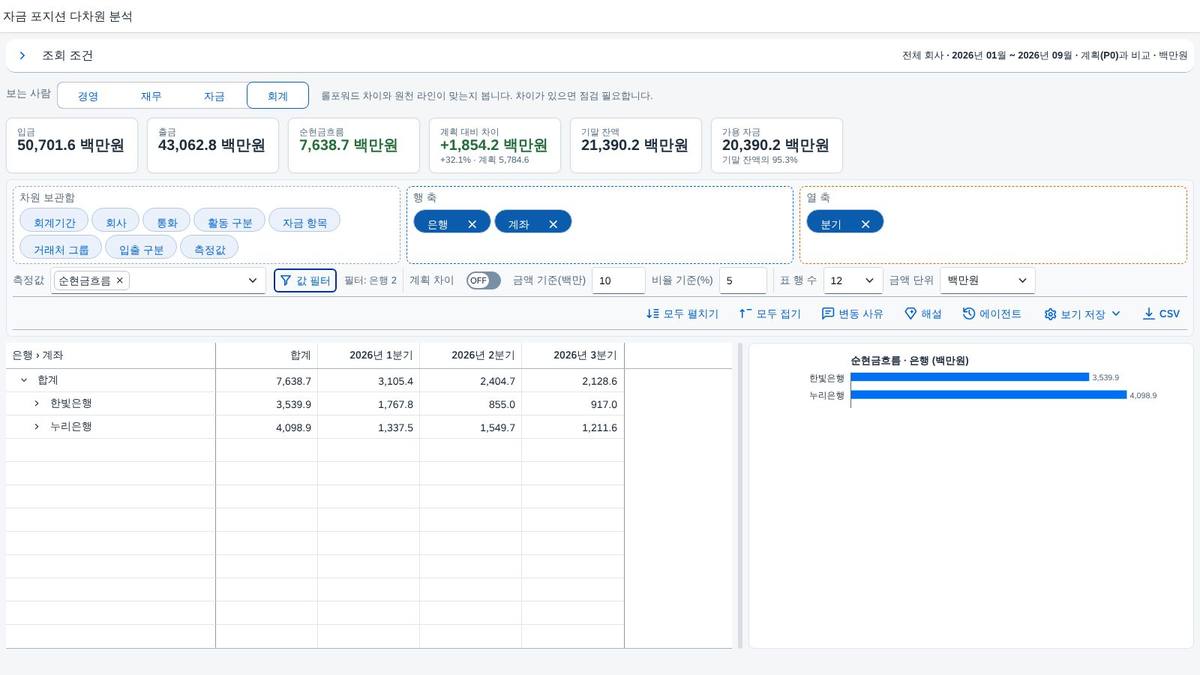1200x675 pixels.
Task: Click the 계획 대비 차이 card
Action: click(495, 145)
